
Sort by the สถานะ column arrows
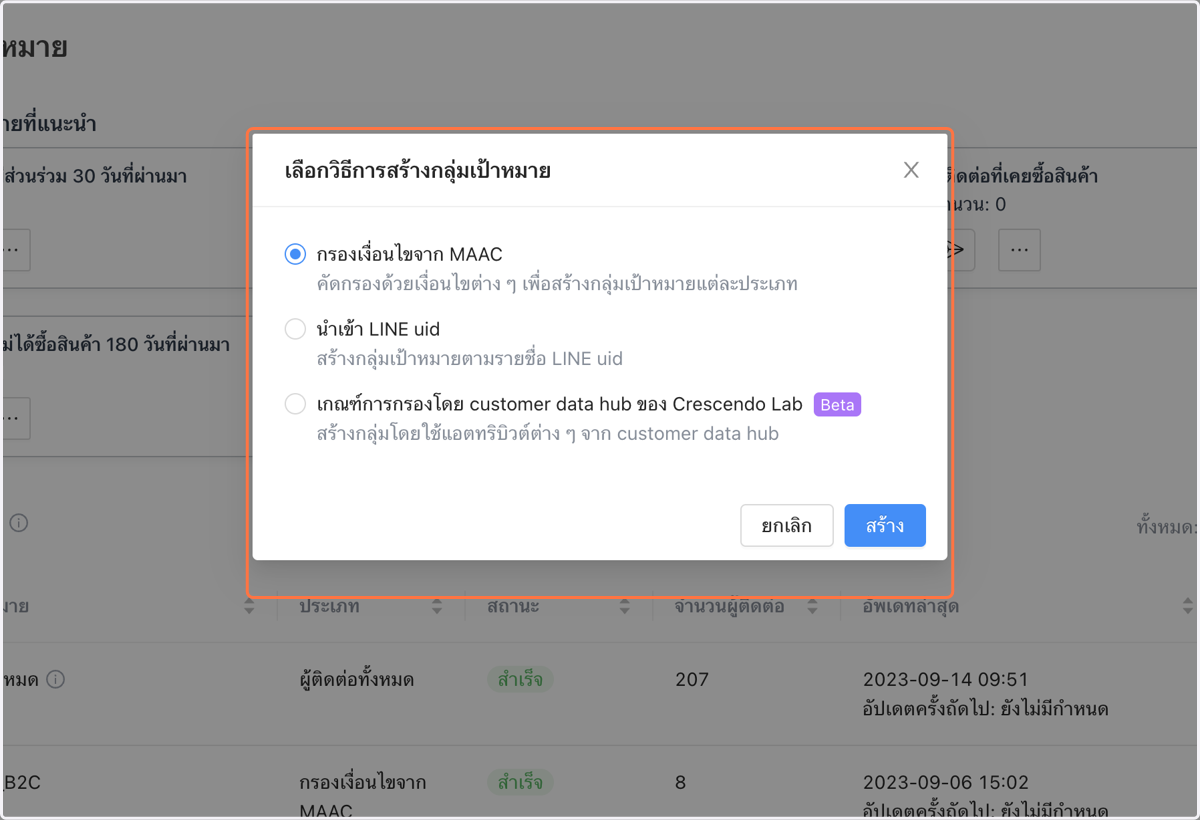624,606
